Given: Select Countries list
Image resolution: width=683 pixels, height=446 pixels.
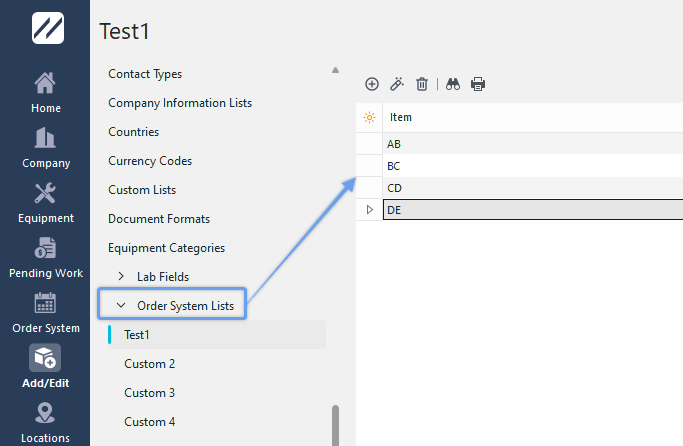Looking at the screenshot, I should point(133,132).
